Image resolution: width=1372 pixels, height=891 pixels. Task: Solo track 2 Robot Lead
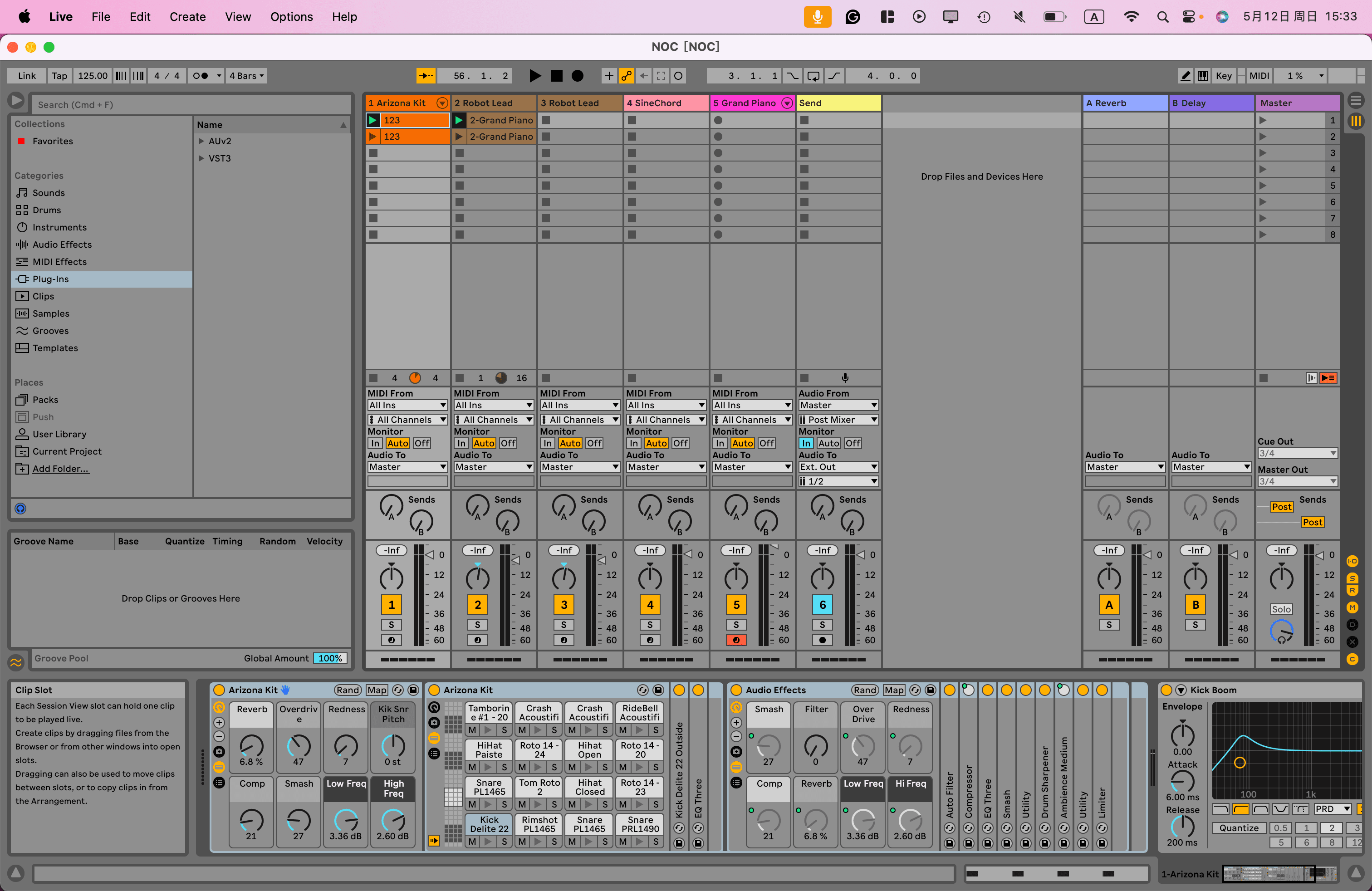pyautogui.click(x=477, y=625)
